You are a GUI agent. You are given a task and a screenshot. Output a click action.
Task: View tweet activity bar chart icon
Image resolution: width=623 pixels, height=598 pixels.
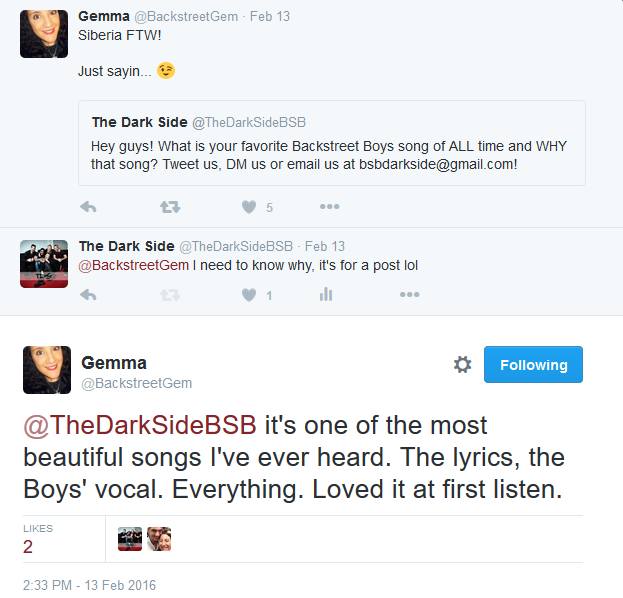[x=325, y=295]
